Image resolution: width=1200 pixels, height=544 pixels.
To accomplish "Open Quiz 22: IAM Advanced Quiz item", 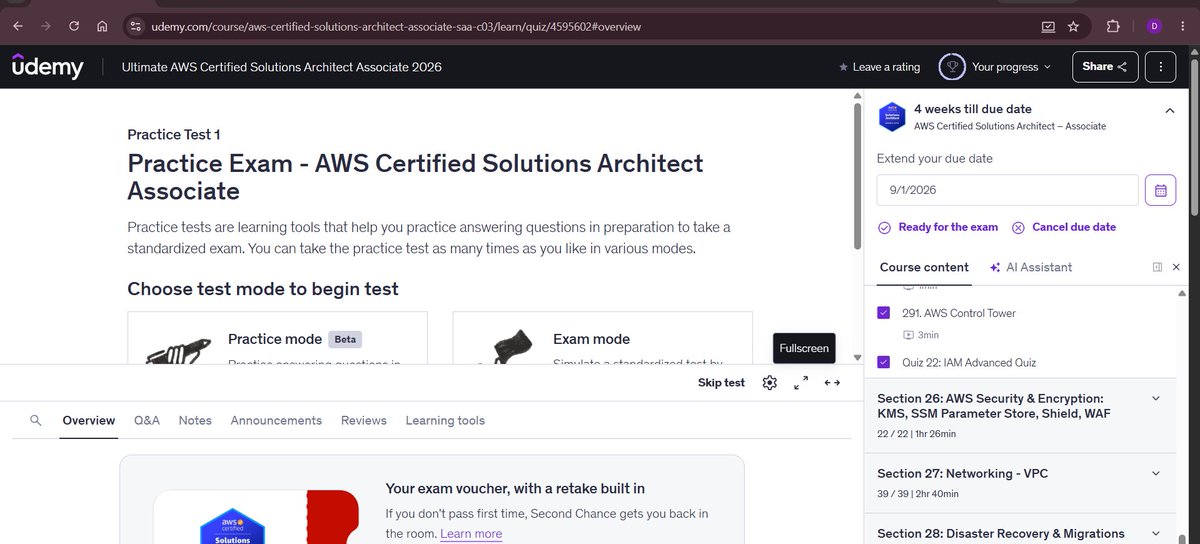I will click(969, 362).
